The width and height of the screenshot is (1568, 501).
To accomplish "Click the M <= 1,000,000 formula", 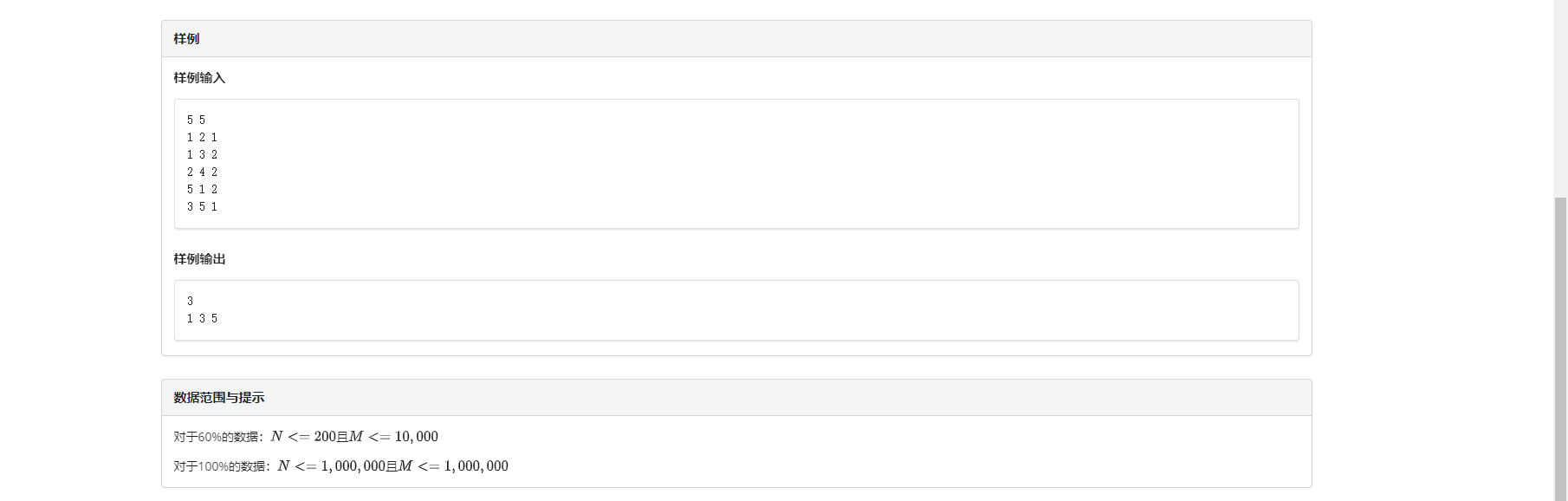I will click(454, 466).
